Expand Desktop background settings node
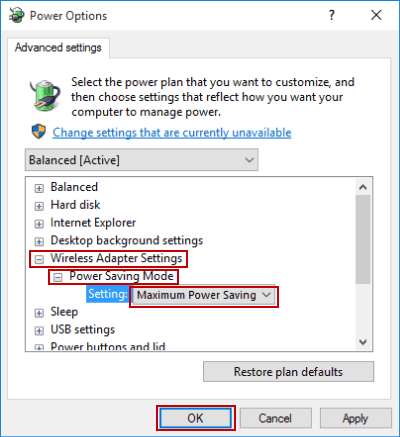This screenshot has height=437, width=400. pos(39,242)
